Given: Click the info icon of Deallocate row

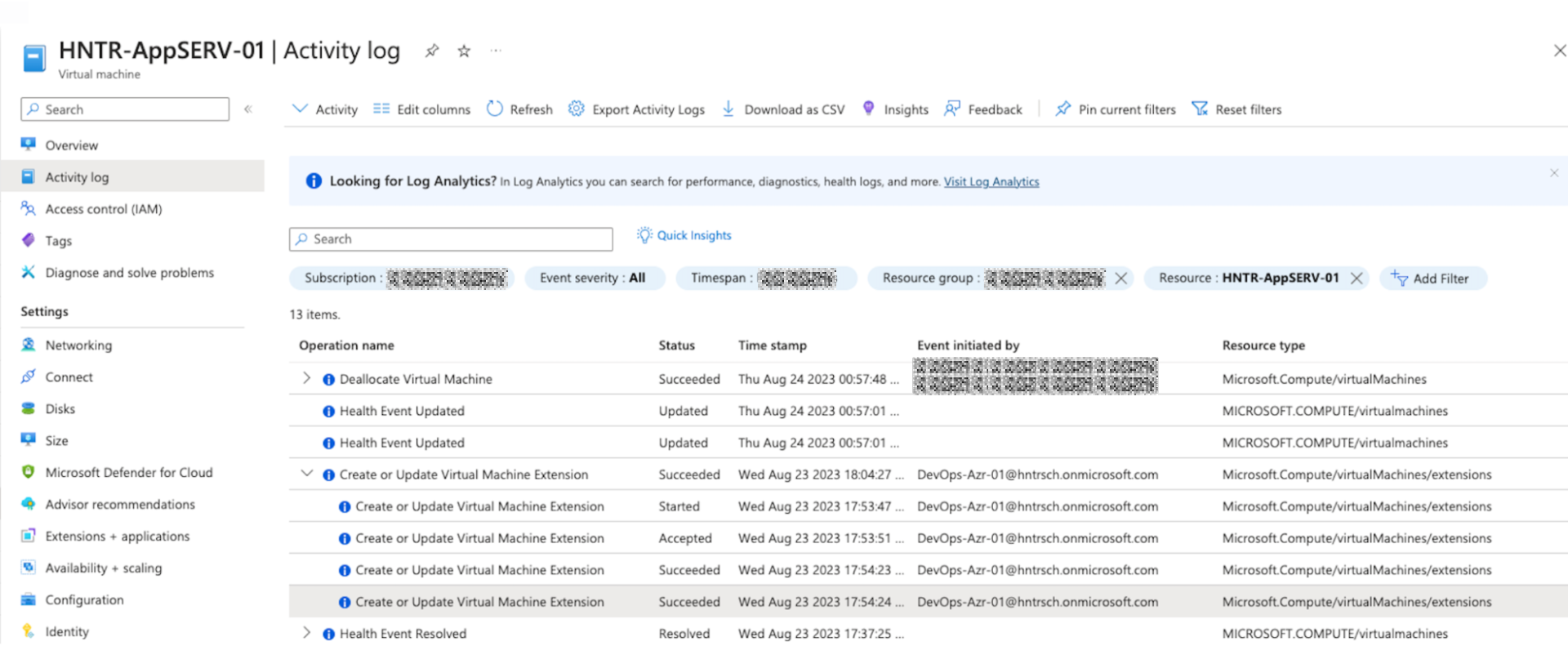Looking at the screenshot, I should pos(328,380).
